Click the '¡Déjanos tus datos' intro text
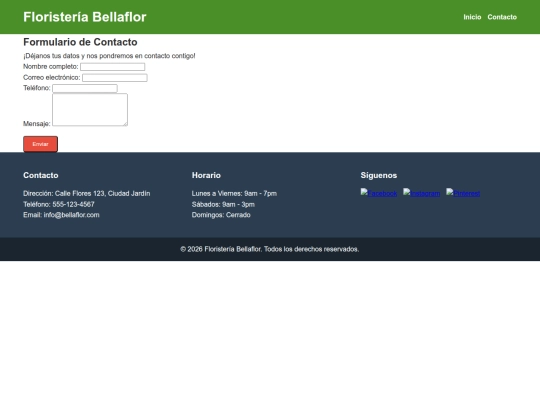 click(x=109, y=56)
